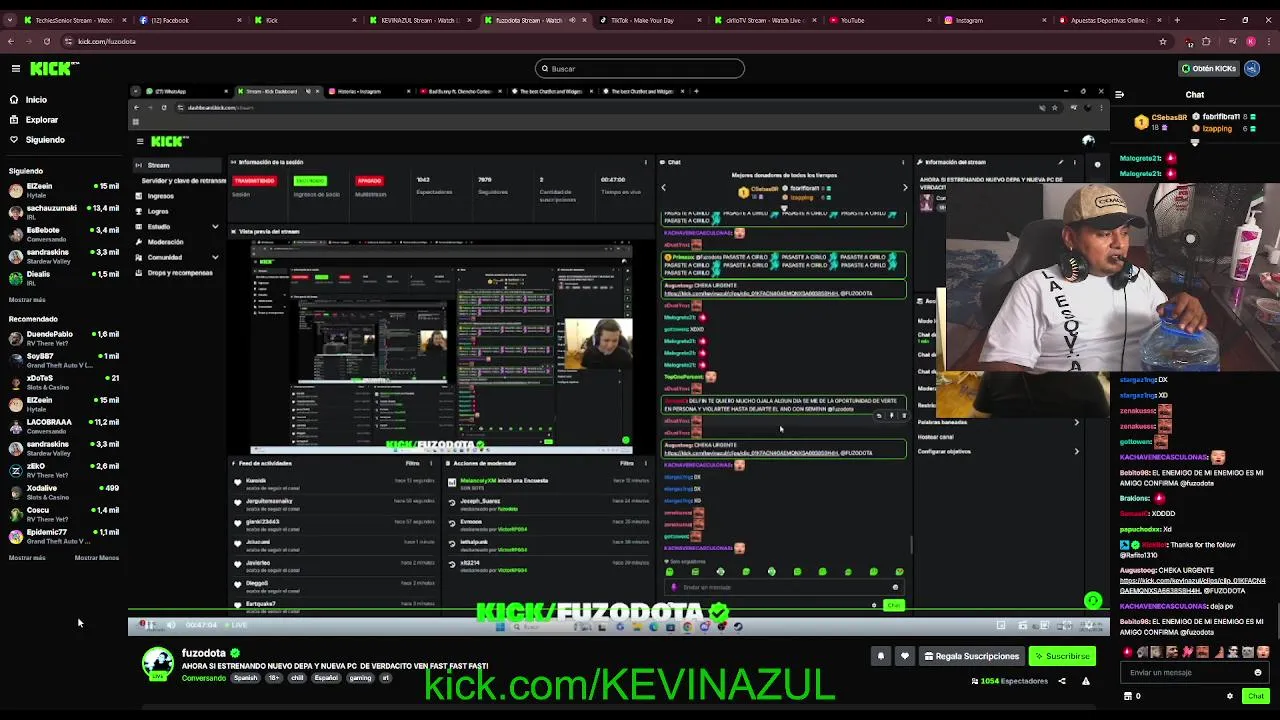
Task: Click 1054 Espectadores viewer count
Action: coord(1009,681)
